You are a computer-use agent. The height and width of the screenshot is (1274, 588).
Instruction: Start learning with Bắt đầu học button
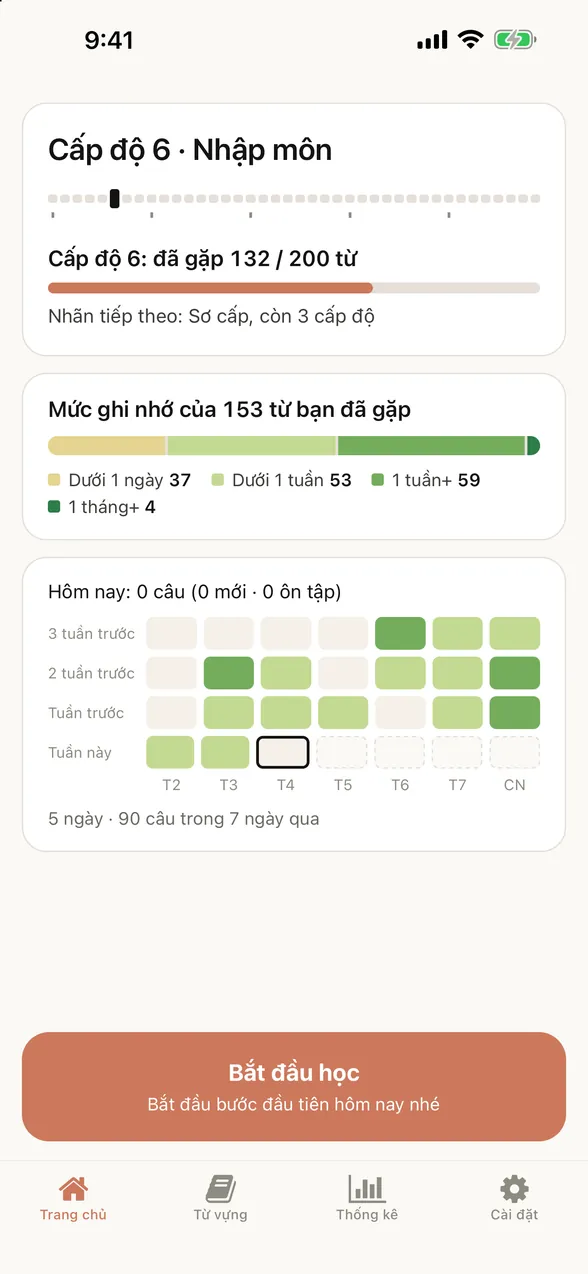click(x=294, y=1086)
